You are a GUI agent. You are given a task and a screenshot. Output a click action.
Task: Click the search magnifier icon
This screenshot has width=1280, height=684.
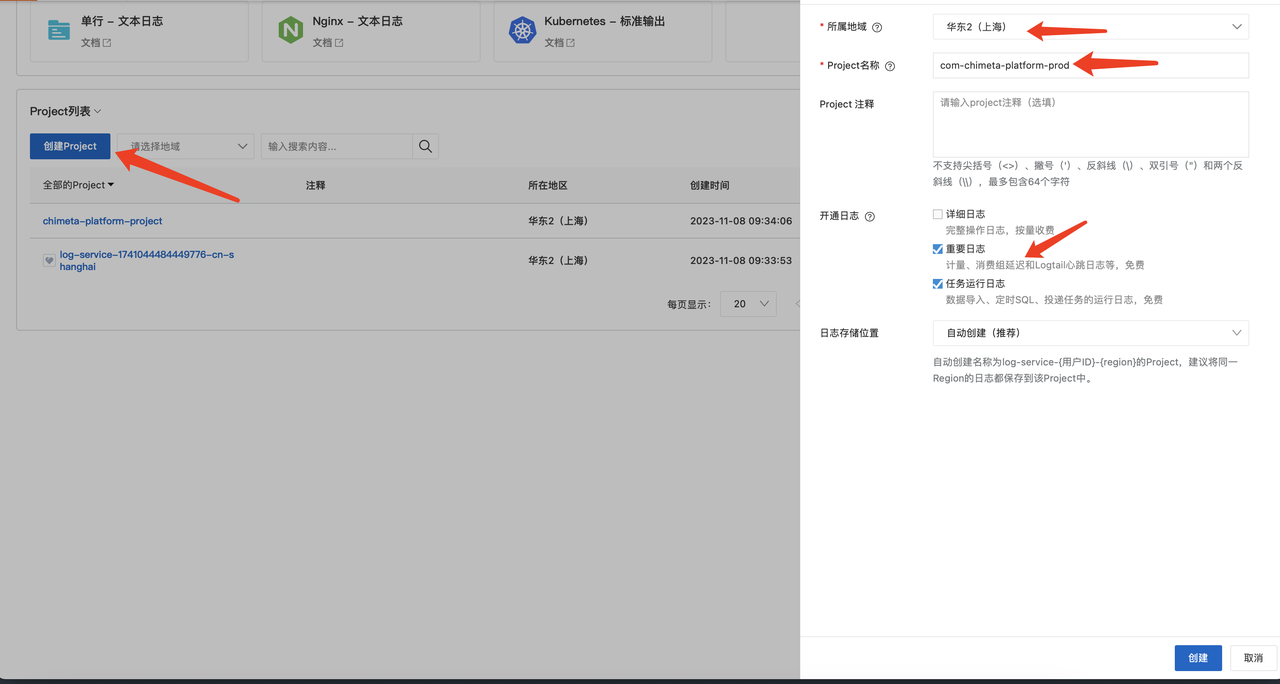click(x=425, y=146)
